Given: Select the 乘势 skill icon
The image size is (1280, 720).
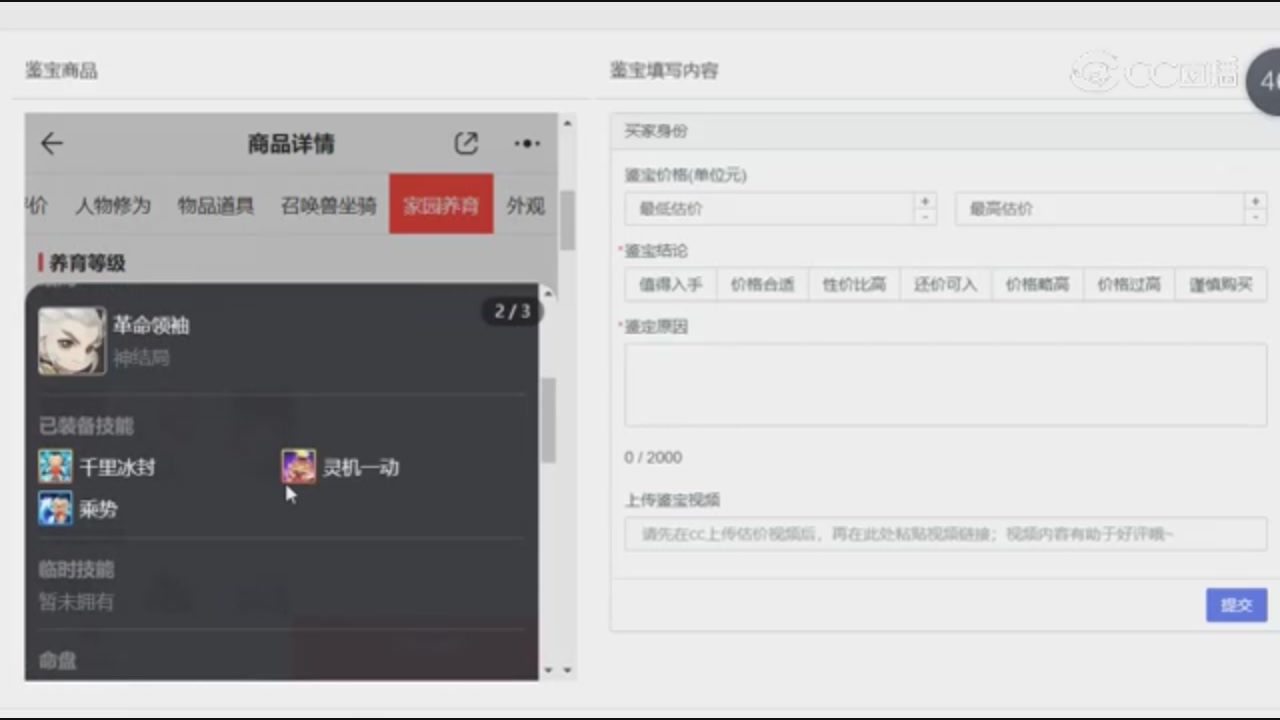Looking at the screenshot, I should 55,509.
